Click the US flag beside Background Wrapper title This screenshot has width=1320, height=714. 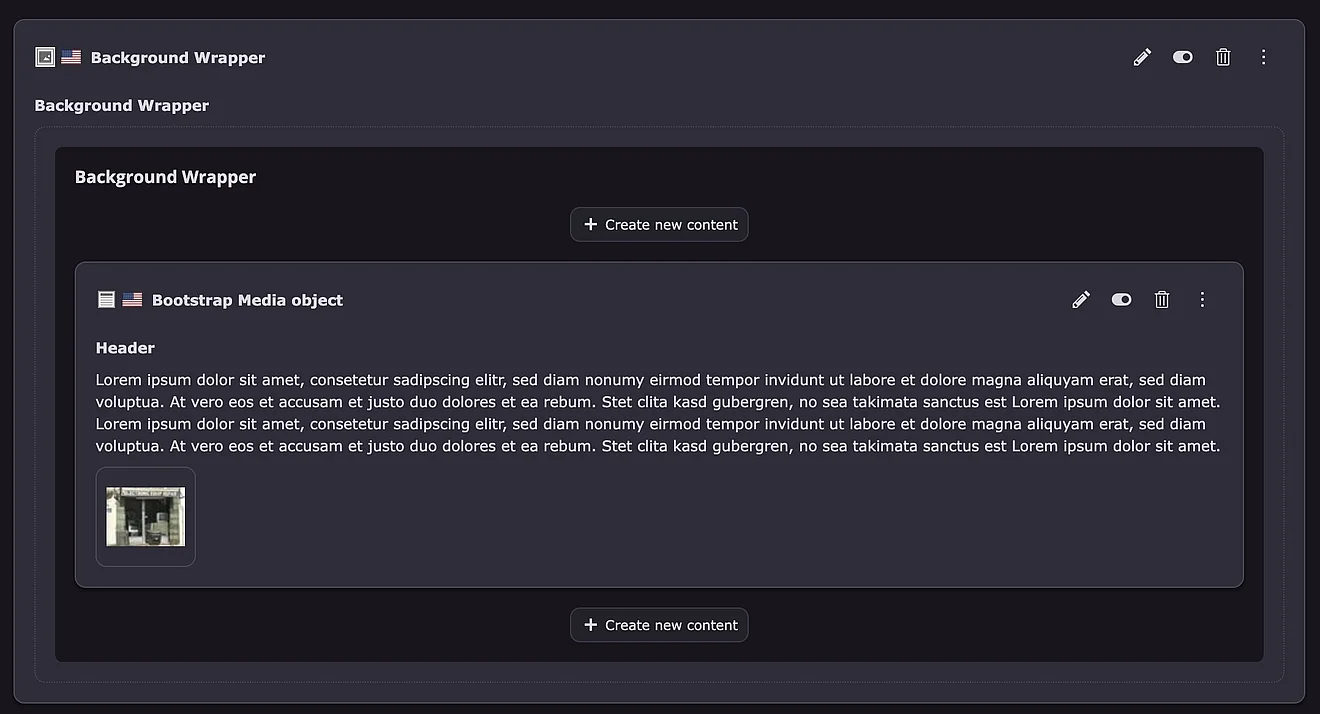pyautogui.click(x=71, y=57)
